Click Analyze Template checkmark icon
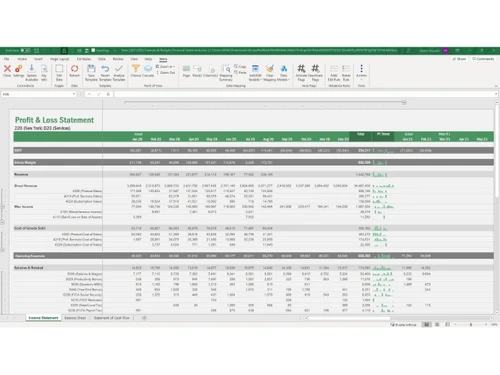The width and height of the screenshot is (500, 375). coord(119,69)
